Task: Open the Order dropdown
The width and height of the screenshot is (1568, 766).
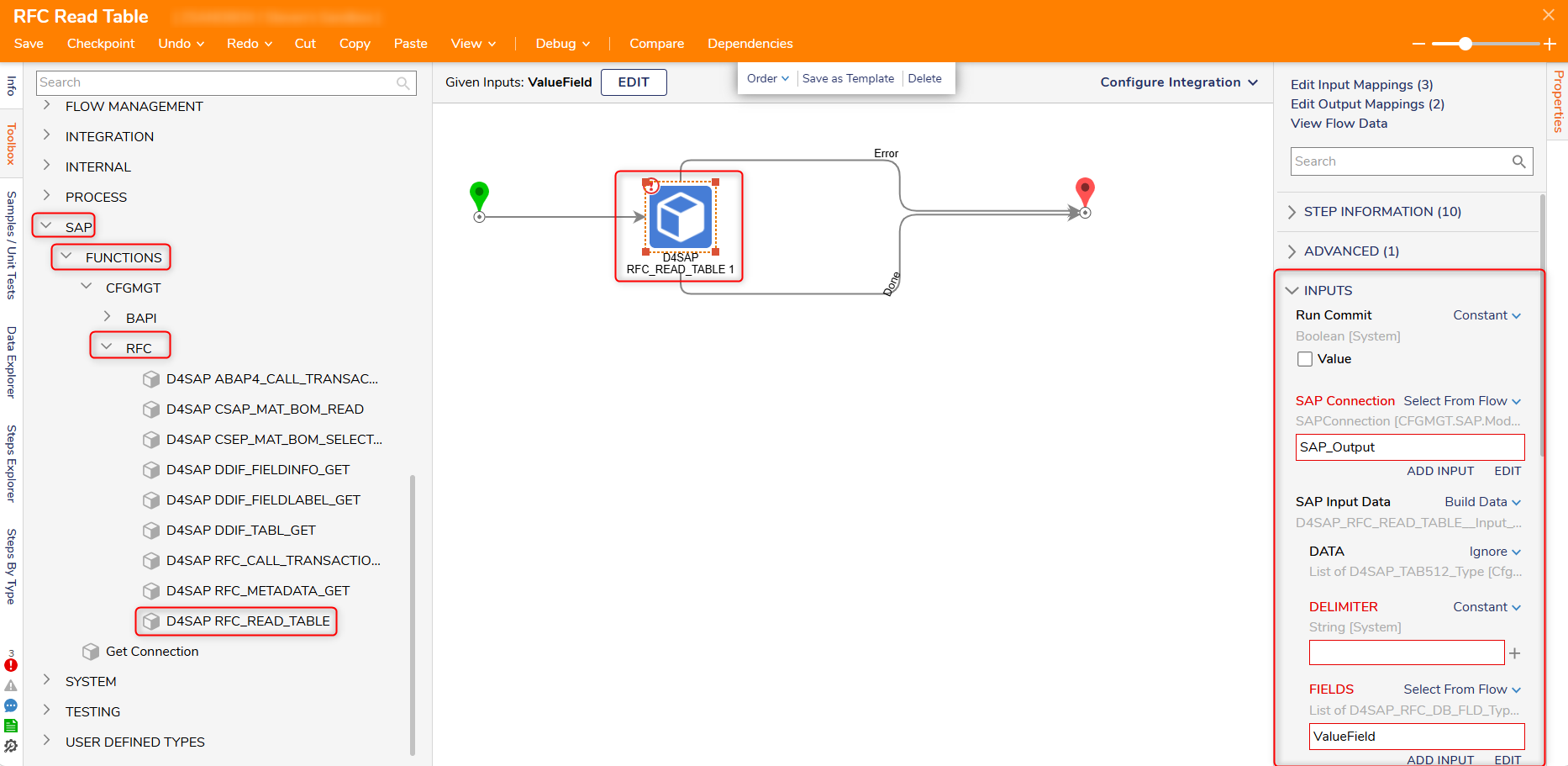Action: [768, 78]
